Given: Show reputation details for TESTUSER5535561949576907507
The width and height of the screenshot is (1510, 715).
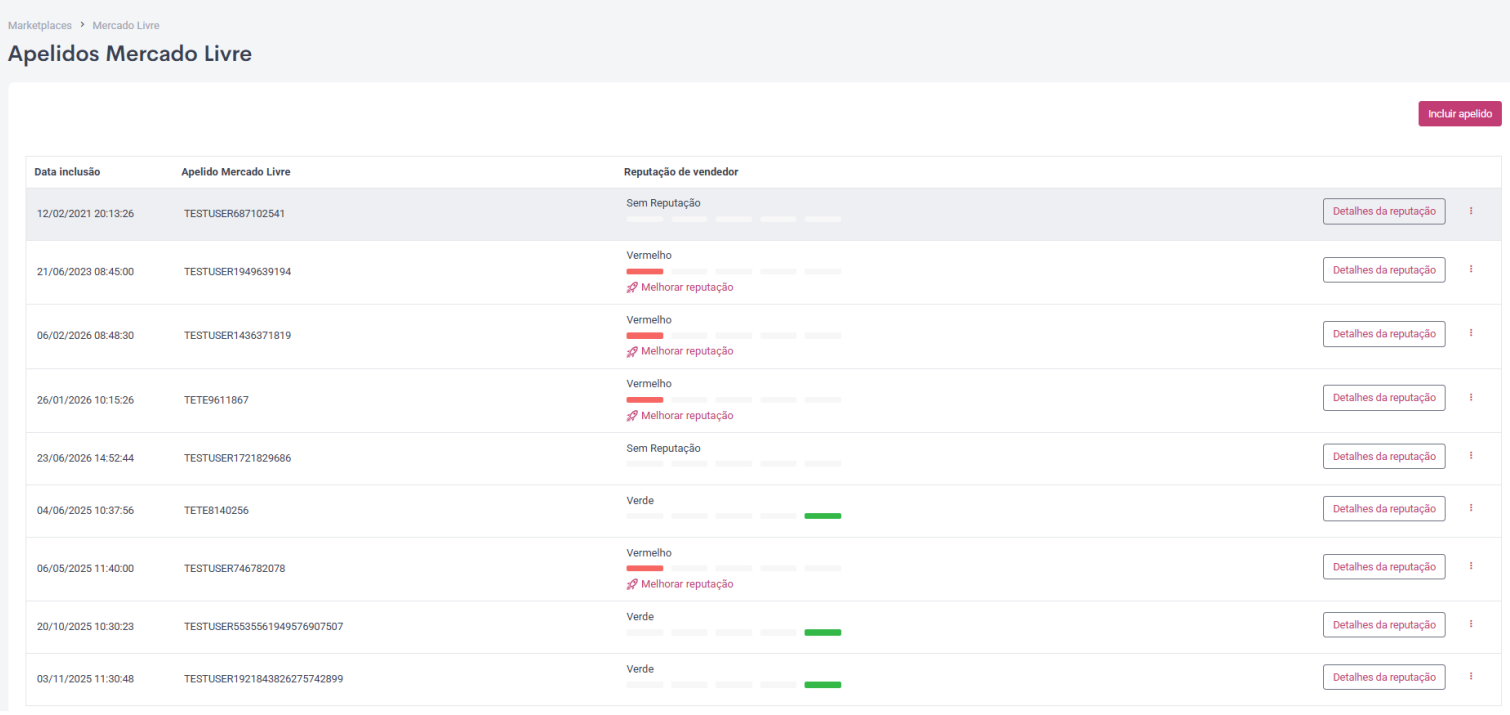Looking at the screenshot, I should click(x=1383, y=625).
